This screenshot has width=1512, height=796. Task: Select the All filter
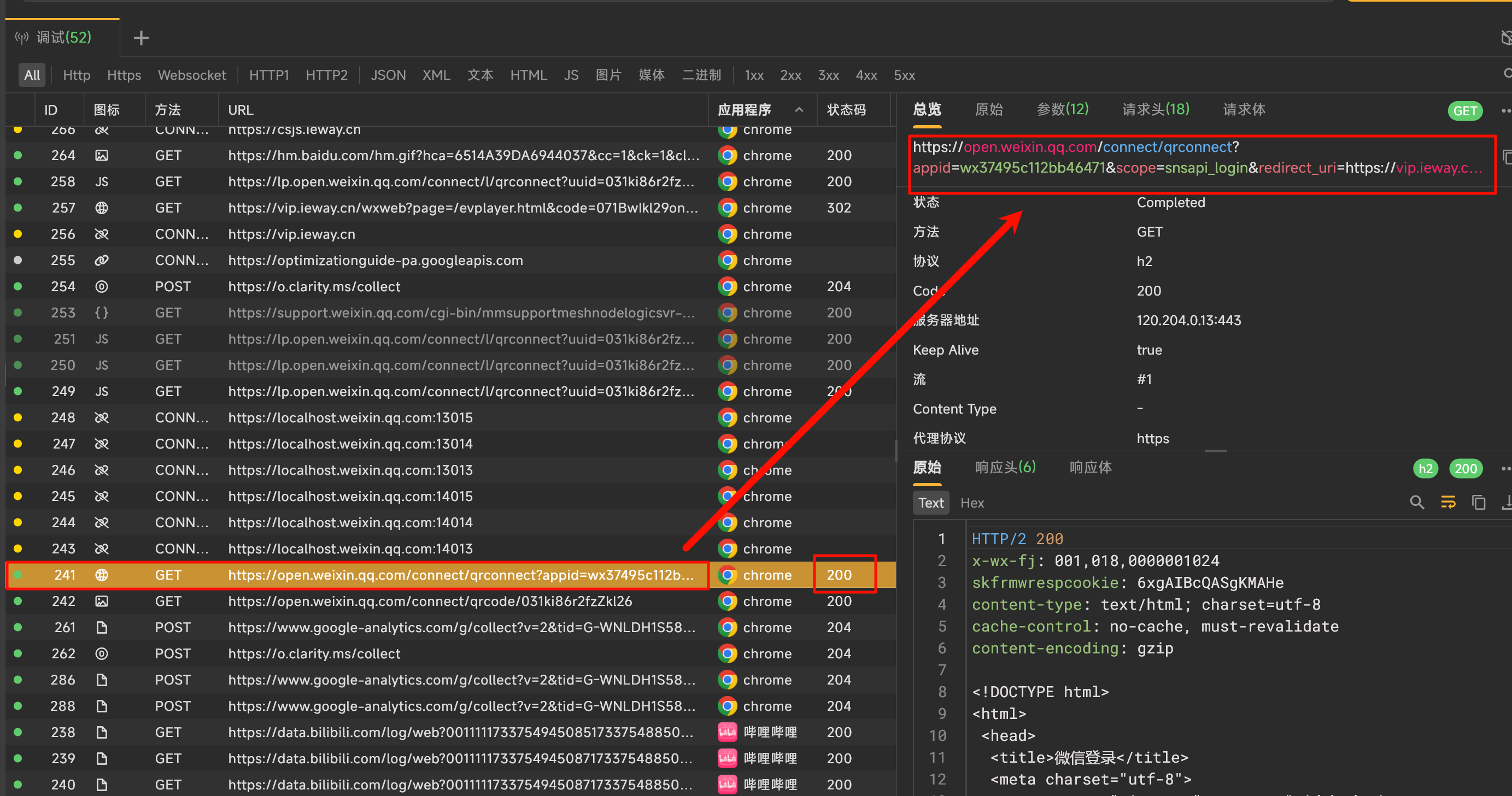click(32, 75)
